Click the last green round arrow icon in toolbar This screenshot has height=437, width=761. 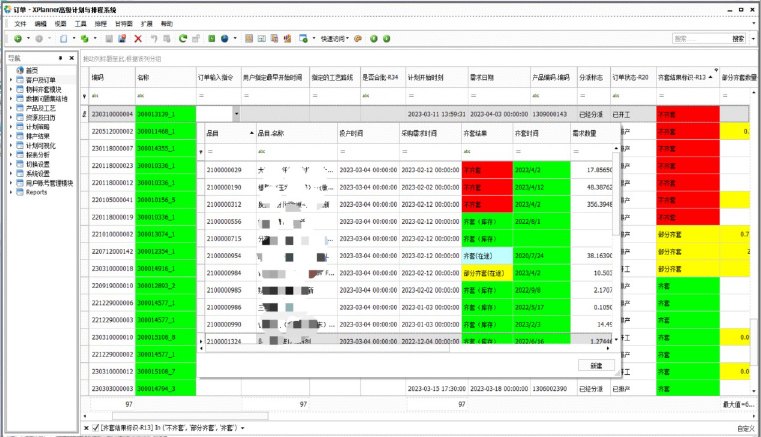(386, 39)
